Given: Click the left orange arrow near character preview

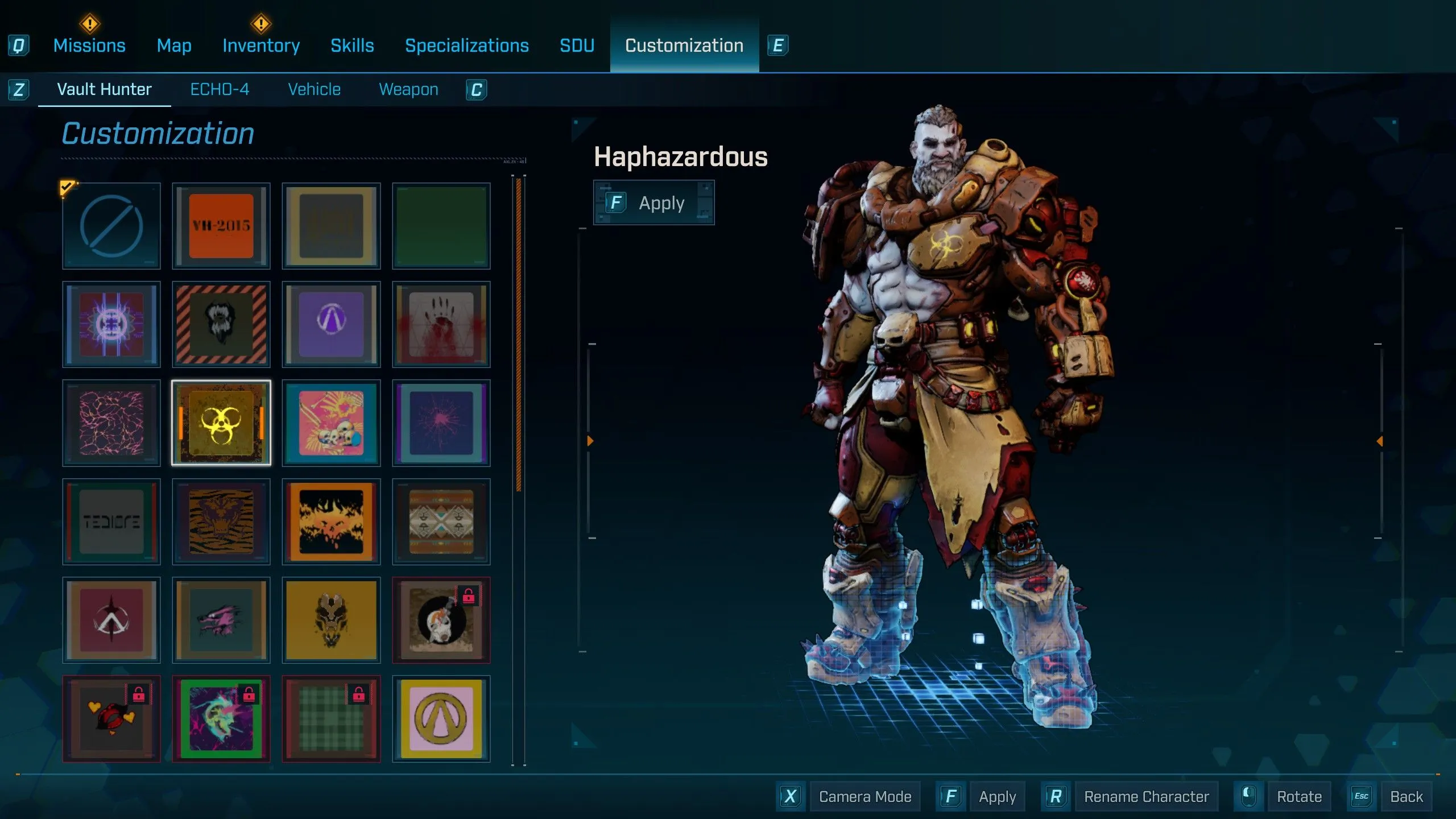Looking at the screenshot, I should tap(590, 441).
